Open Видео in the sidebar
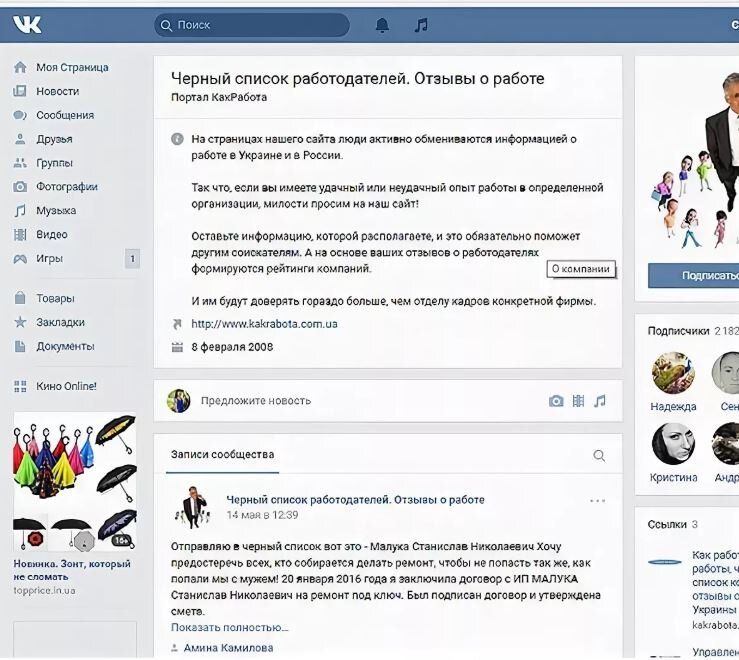The width and height of the screenshot is (739, 660). click(x=52, y=234)
